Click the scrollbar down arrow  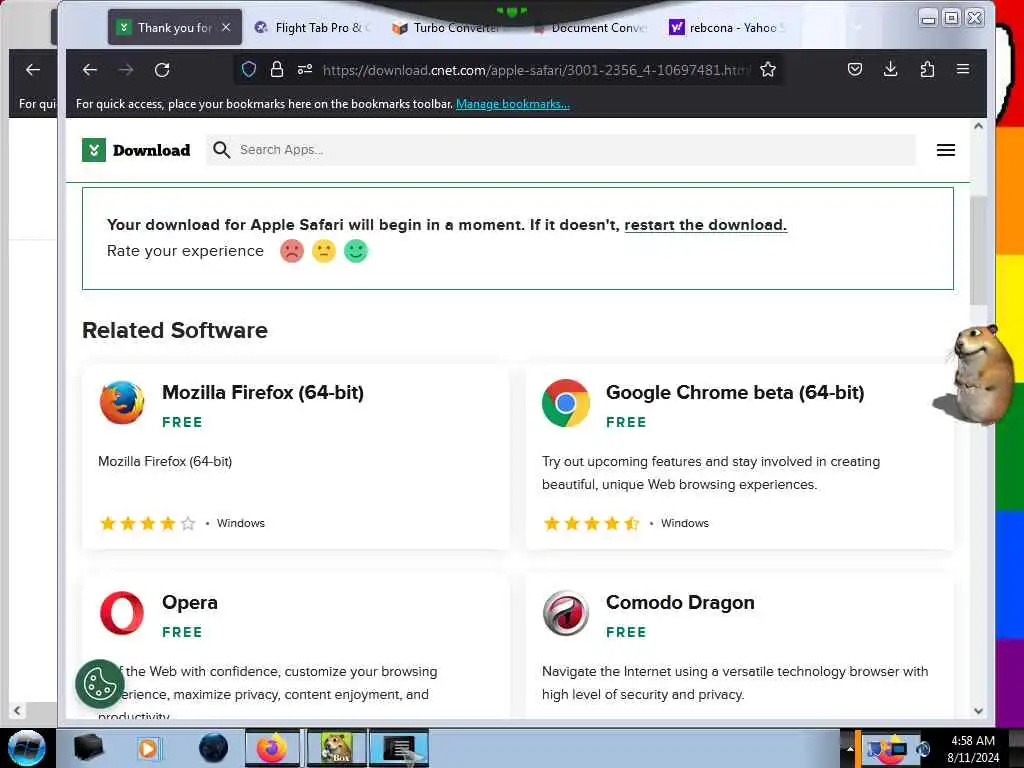(978, 711)
